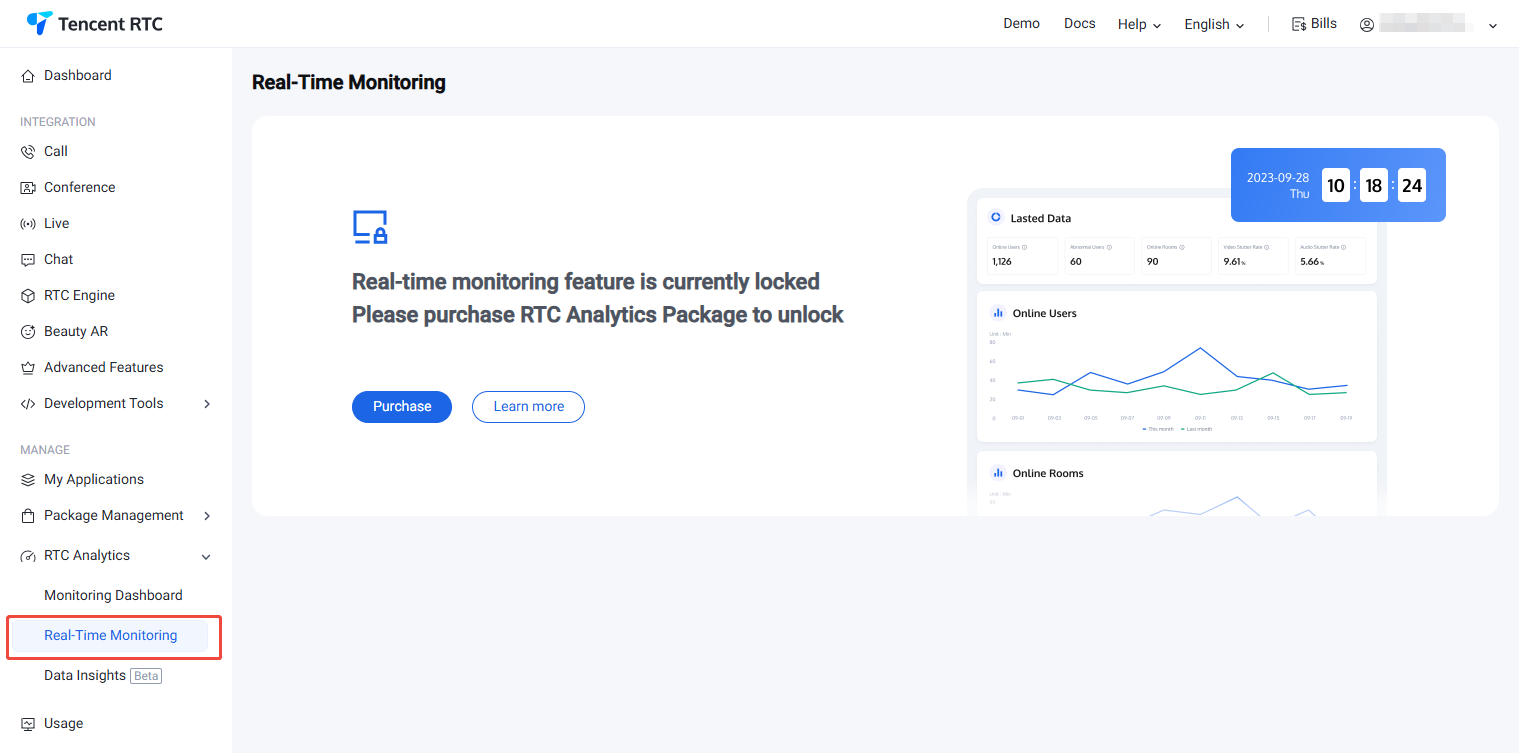Click the seconds digit box showing 24

click(x=1412, y=186)
